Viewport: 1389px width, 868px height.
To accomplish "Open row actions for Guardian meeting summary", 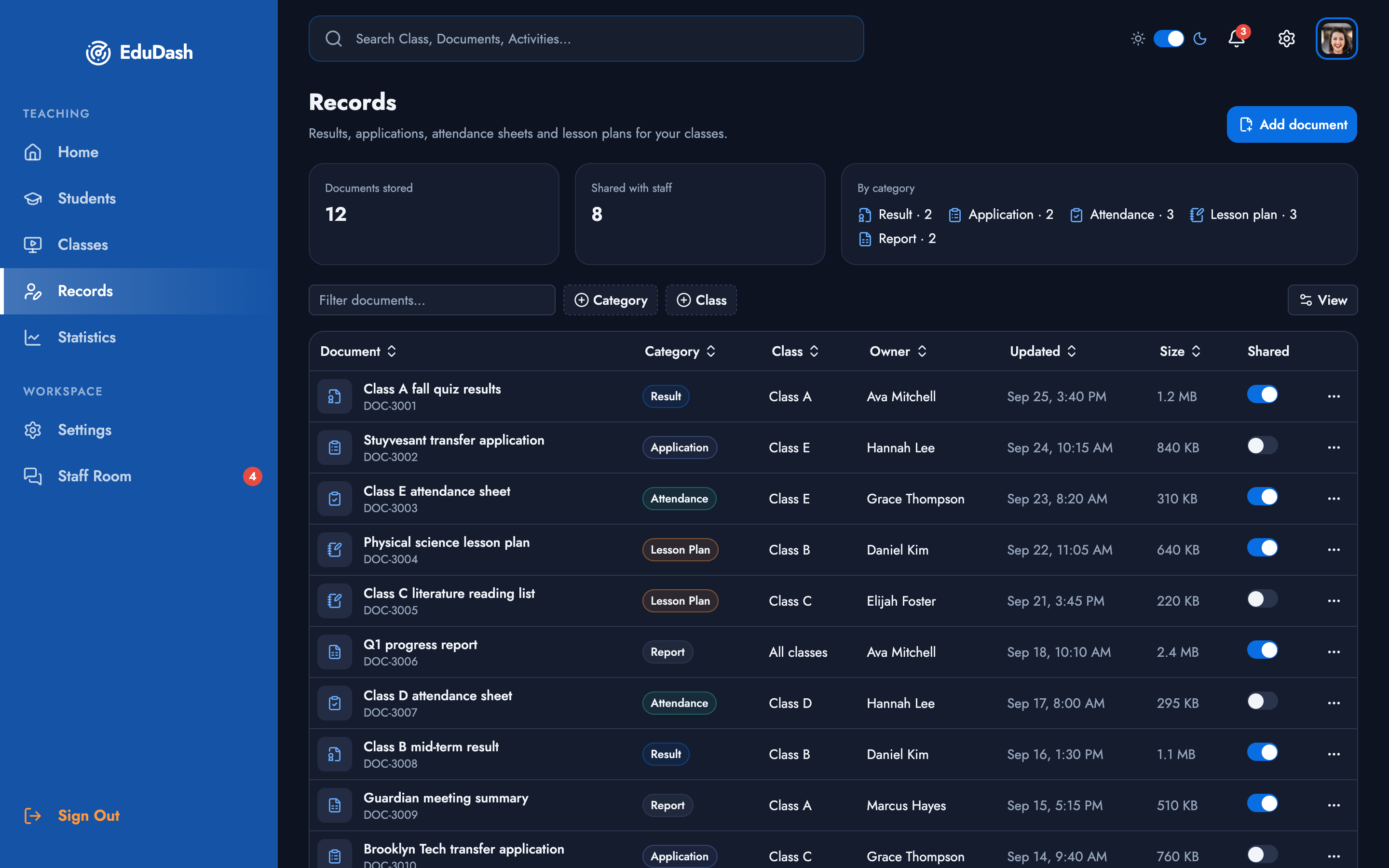I will click(1334, 805).
